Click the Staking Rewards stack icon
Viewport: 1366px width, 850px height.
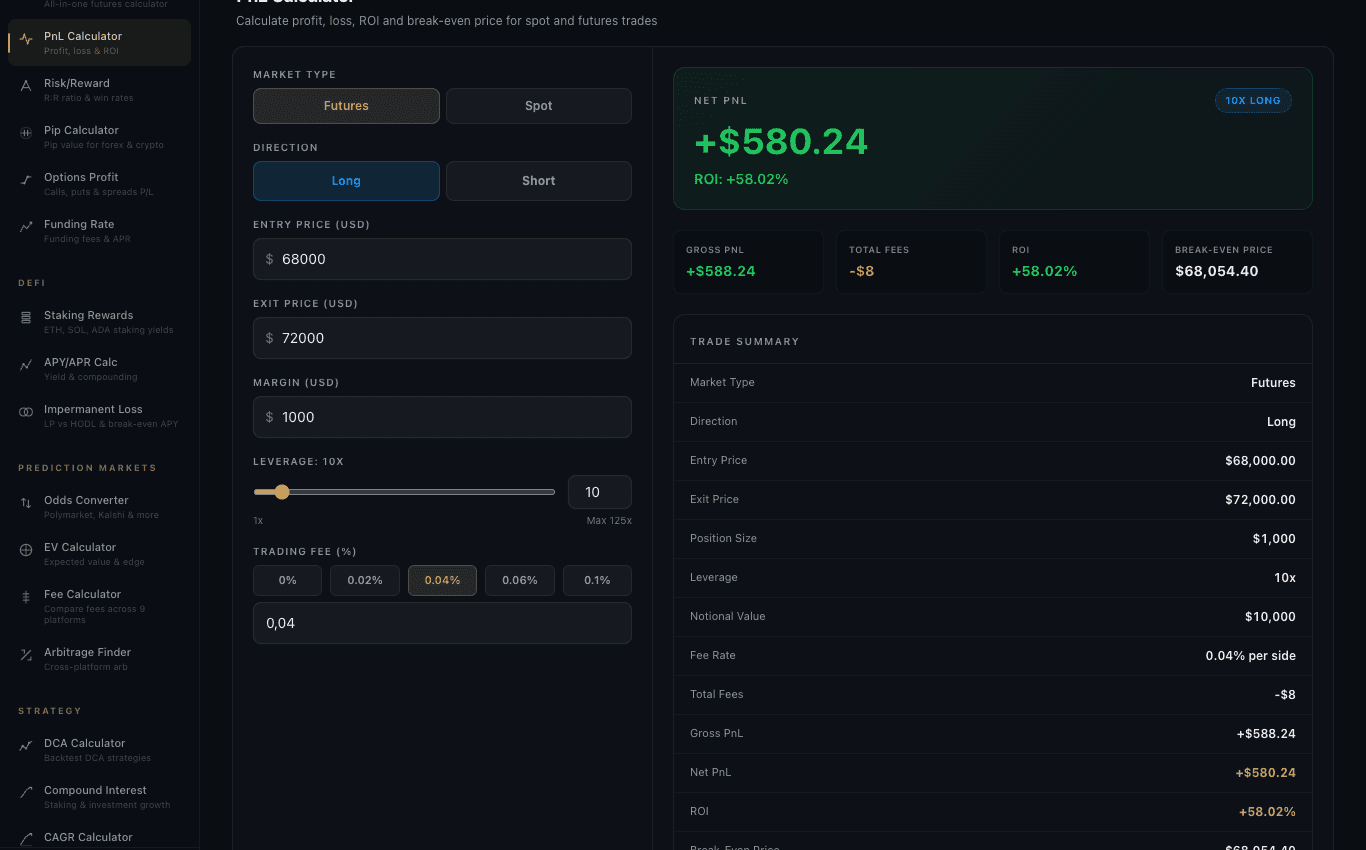point(26,319)
